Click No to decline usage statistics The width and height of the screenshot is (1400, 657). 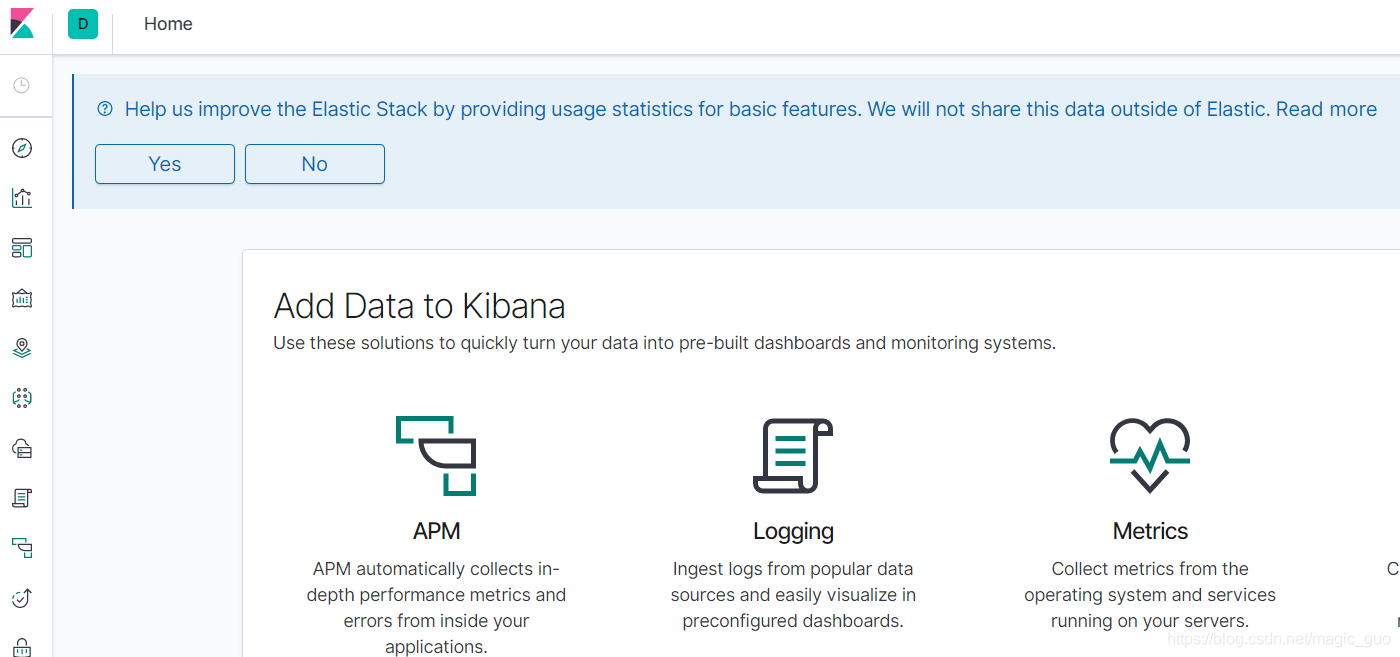point(315,164)
